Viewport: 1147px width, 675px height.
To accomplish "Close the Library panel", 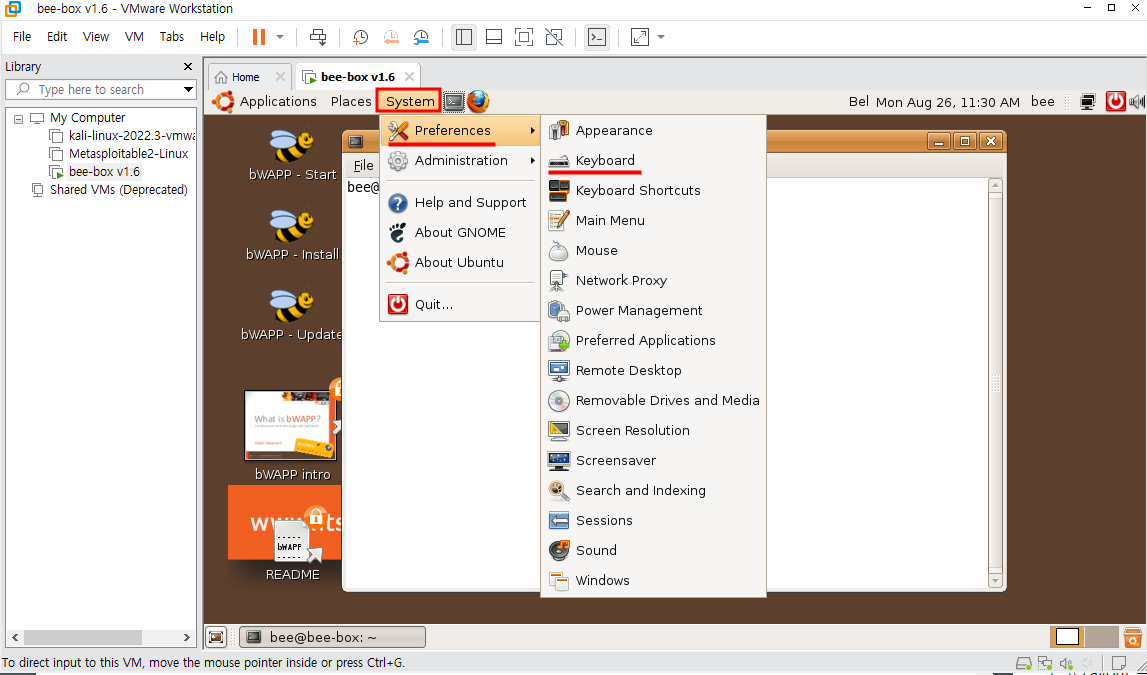I will [187, 67].
